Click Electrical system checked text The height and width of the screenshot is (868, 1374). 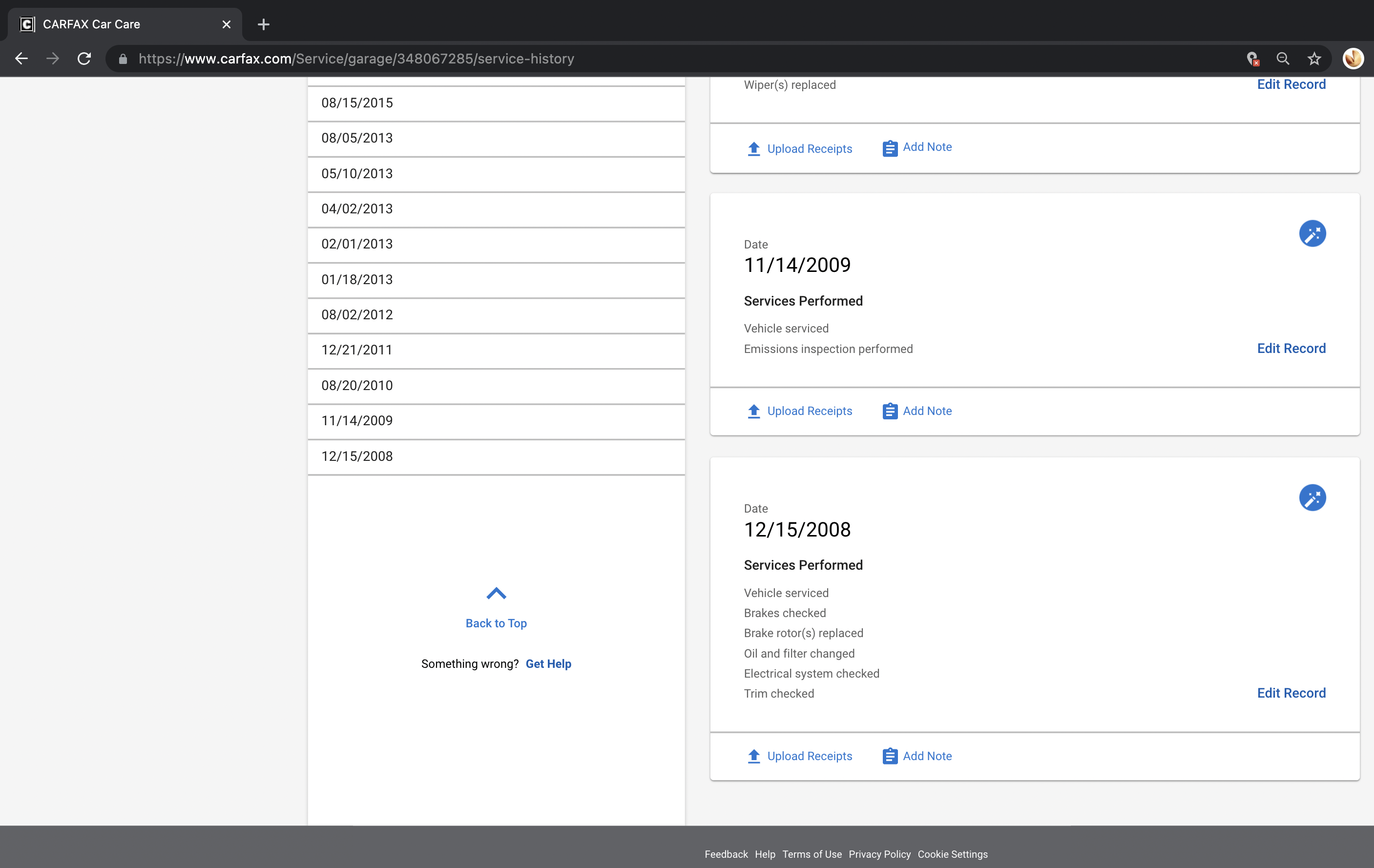pos(811,674)
